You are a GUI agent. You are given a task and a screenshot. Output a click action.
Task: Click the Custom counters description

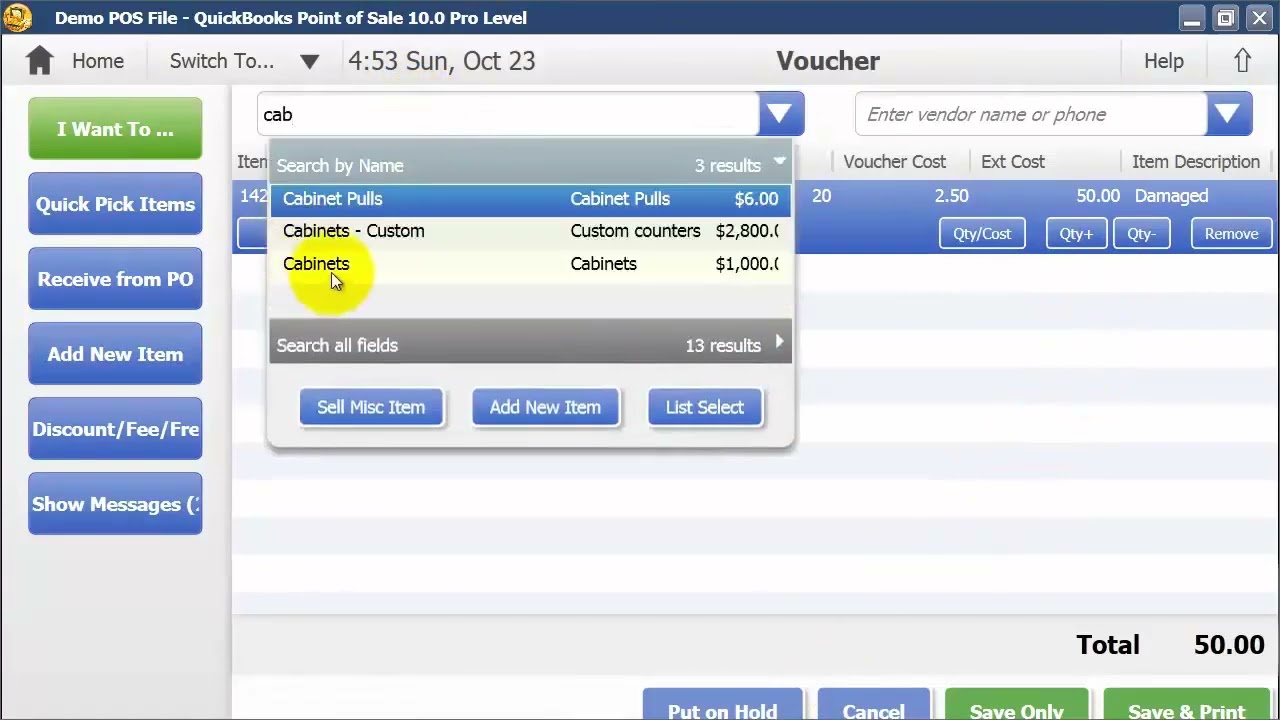coord(635,231)
